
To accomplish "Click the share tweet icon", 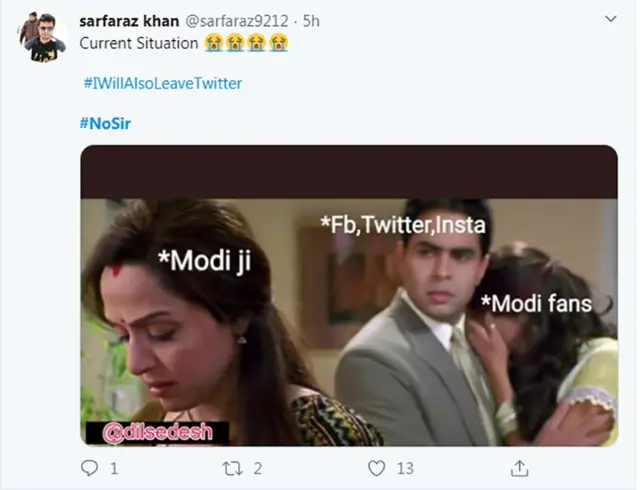I will pos(520,468).
